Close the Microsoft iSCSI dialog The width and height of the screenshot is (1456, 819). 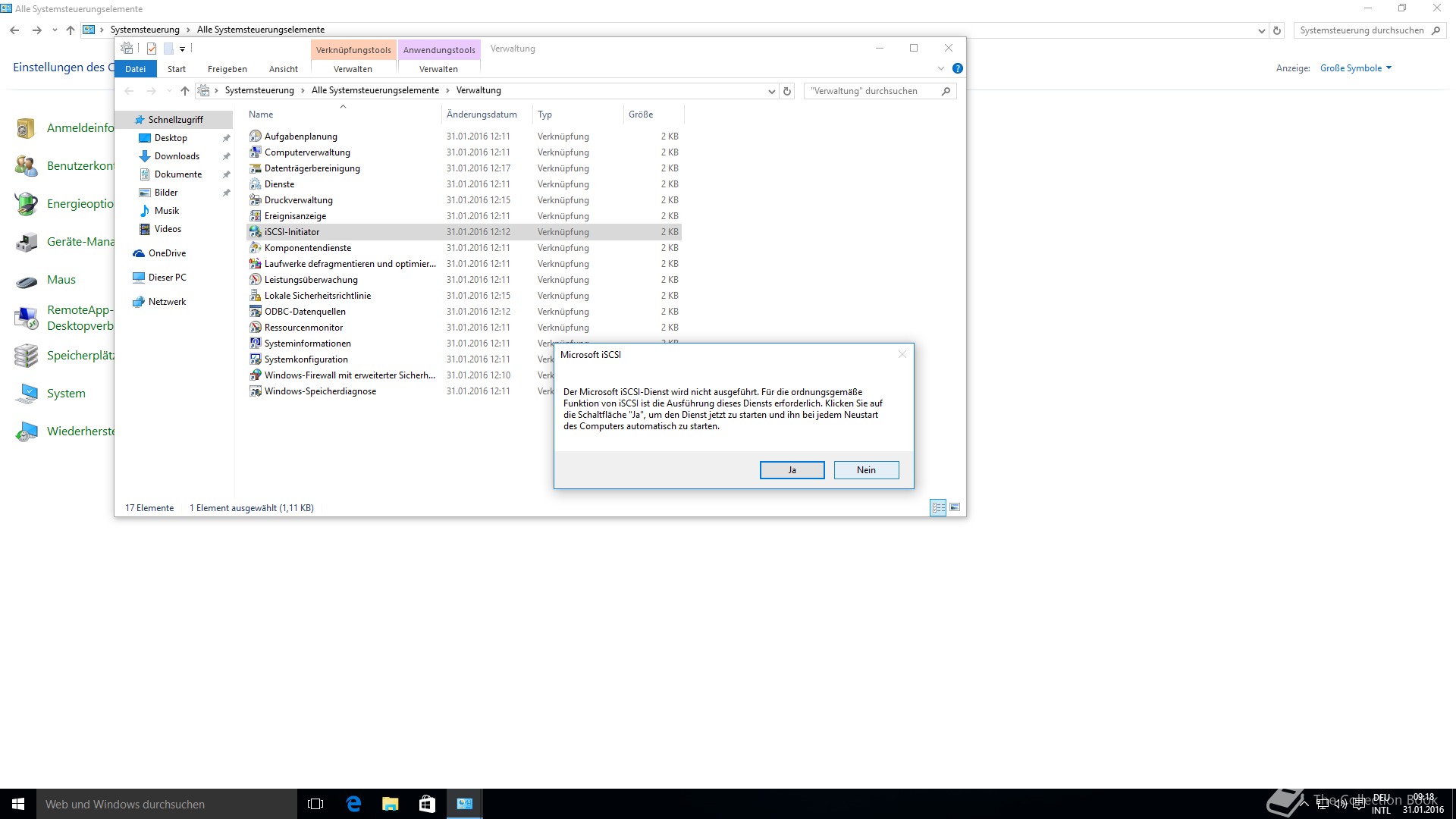pyautogui.click(x=902, y=354)
